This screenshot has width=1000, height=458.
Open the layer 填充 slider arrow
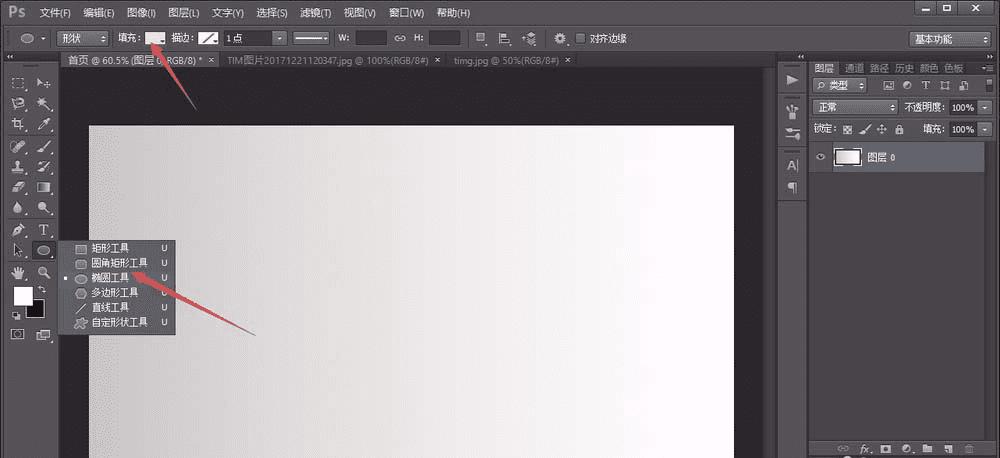986,129
